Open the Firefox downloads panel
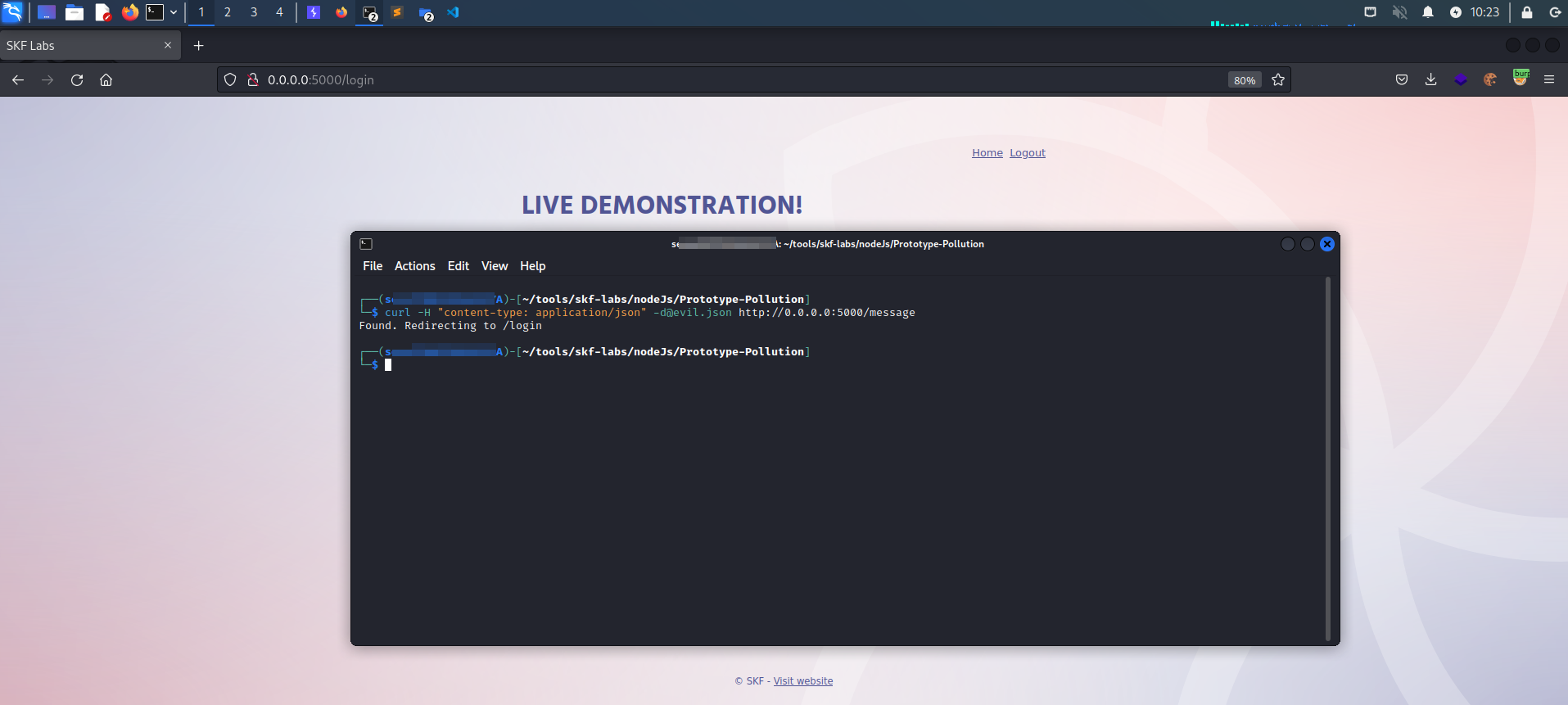This screenshot has height=705, width=1568. 1431,79
